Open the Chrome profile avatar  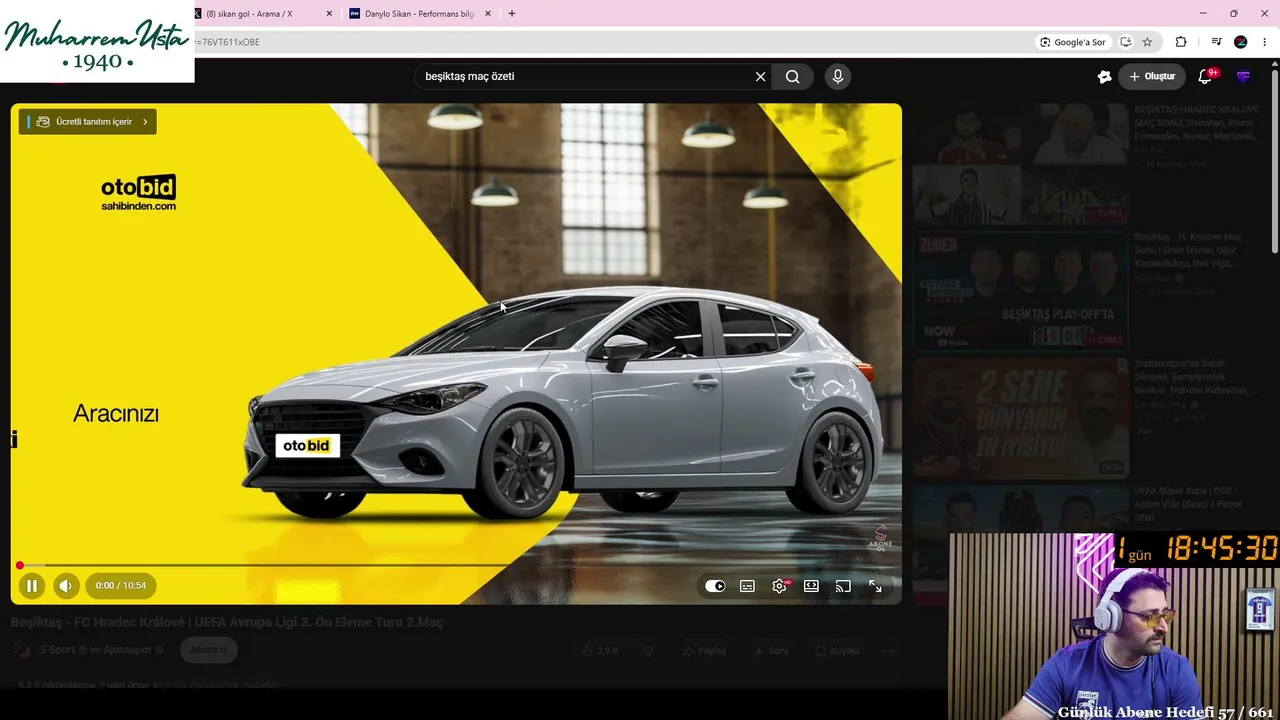tap(1241, 42)
